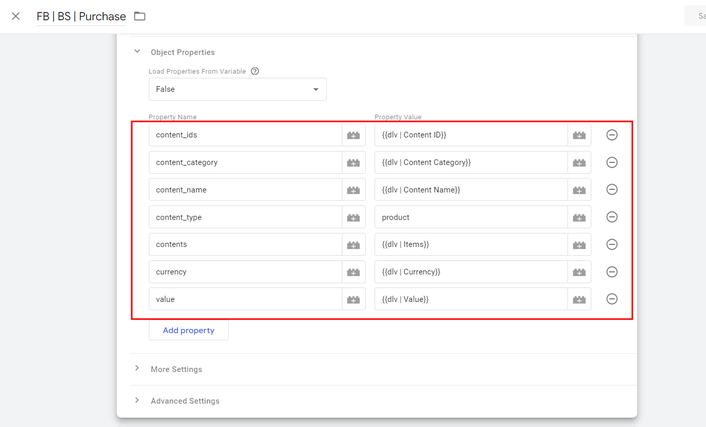Click the product property value field
This screenshot has height=427, width=706.
(470, 217)
